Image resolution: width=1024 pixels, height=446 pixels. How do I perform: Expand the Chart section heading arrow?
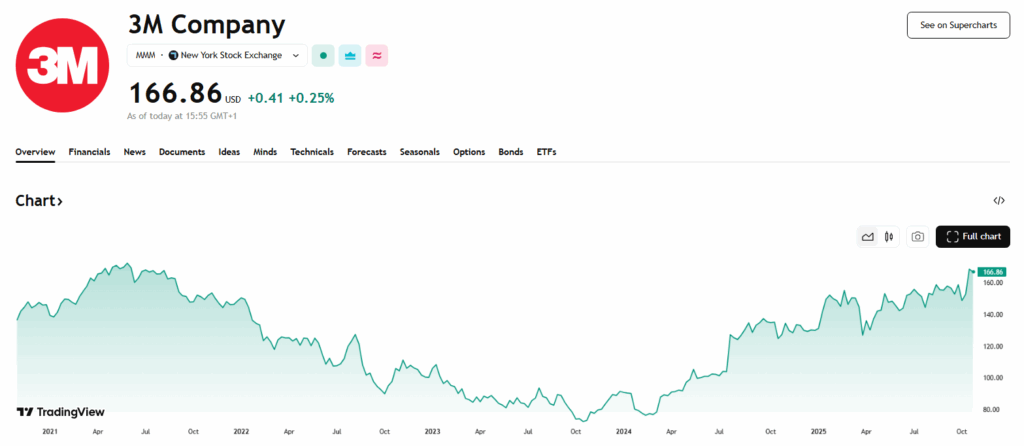point(59,201)
